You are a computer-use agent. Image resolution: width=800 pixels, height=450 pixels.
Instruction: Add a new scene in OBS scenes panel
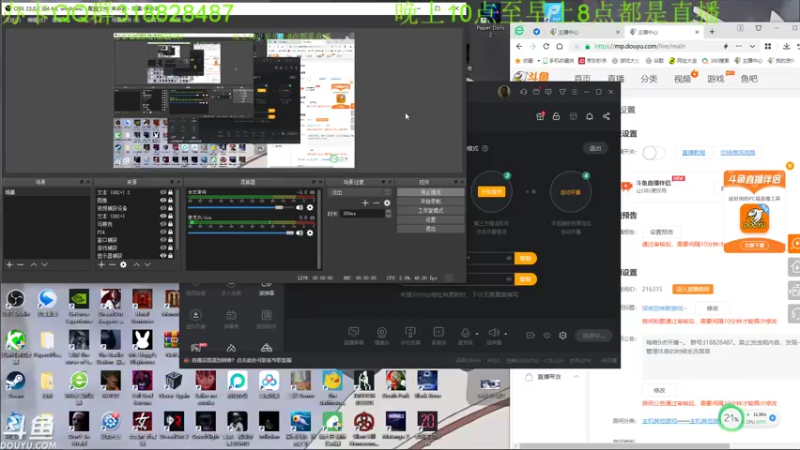tap(9, 265)
